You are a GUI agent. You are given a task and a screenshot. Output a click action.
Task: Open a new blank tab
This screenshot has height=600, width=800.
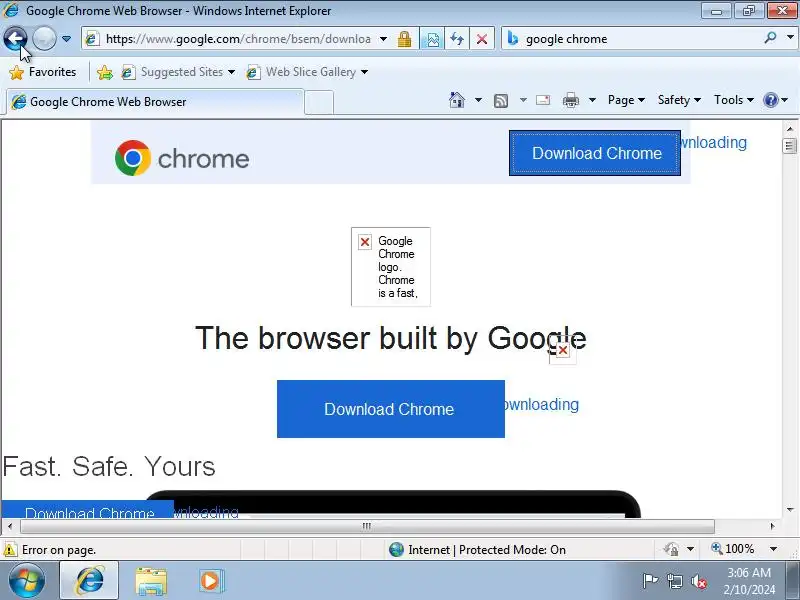[x=319, y=102]
